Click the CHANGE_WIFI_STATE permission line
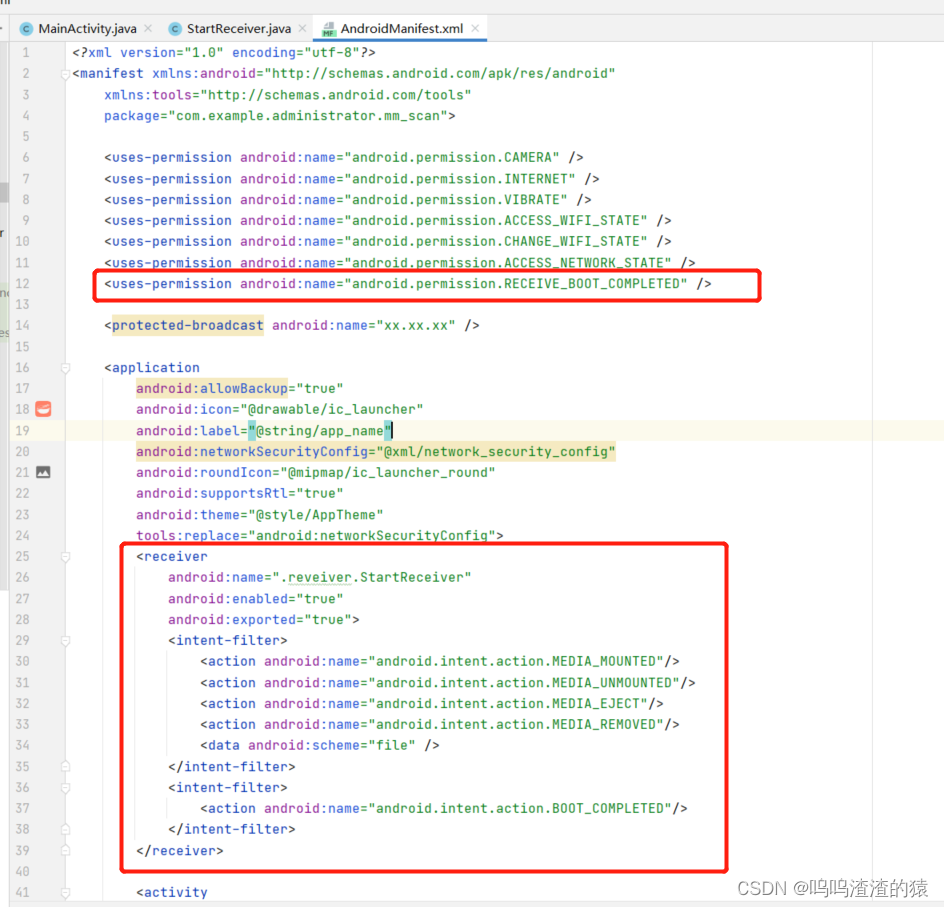944x907 pixels. tap(388, 241)
